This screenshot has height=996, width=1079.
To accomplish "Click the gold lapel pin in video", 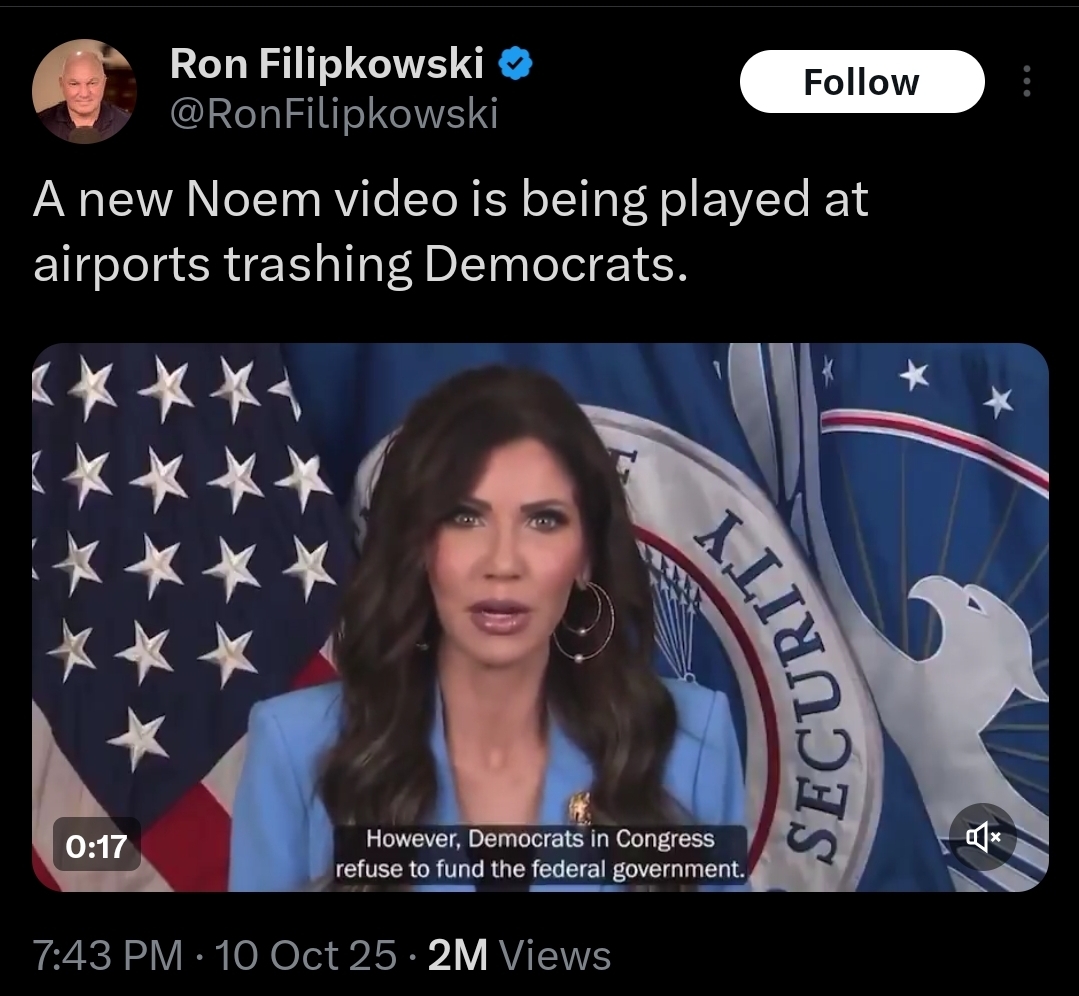I will 579,807.
